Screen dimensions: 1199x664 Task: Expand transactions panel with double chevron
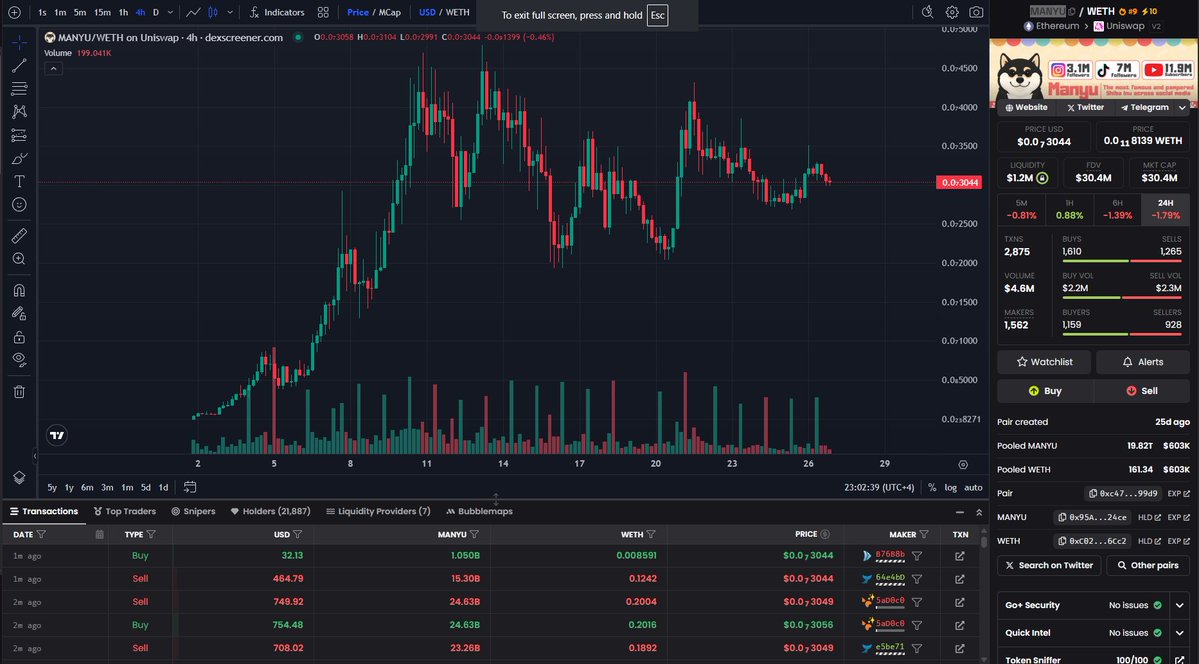tap(979, 512)
